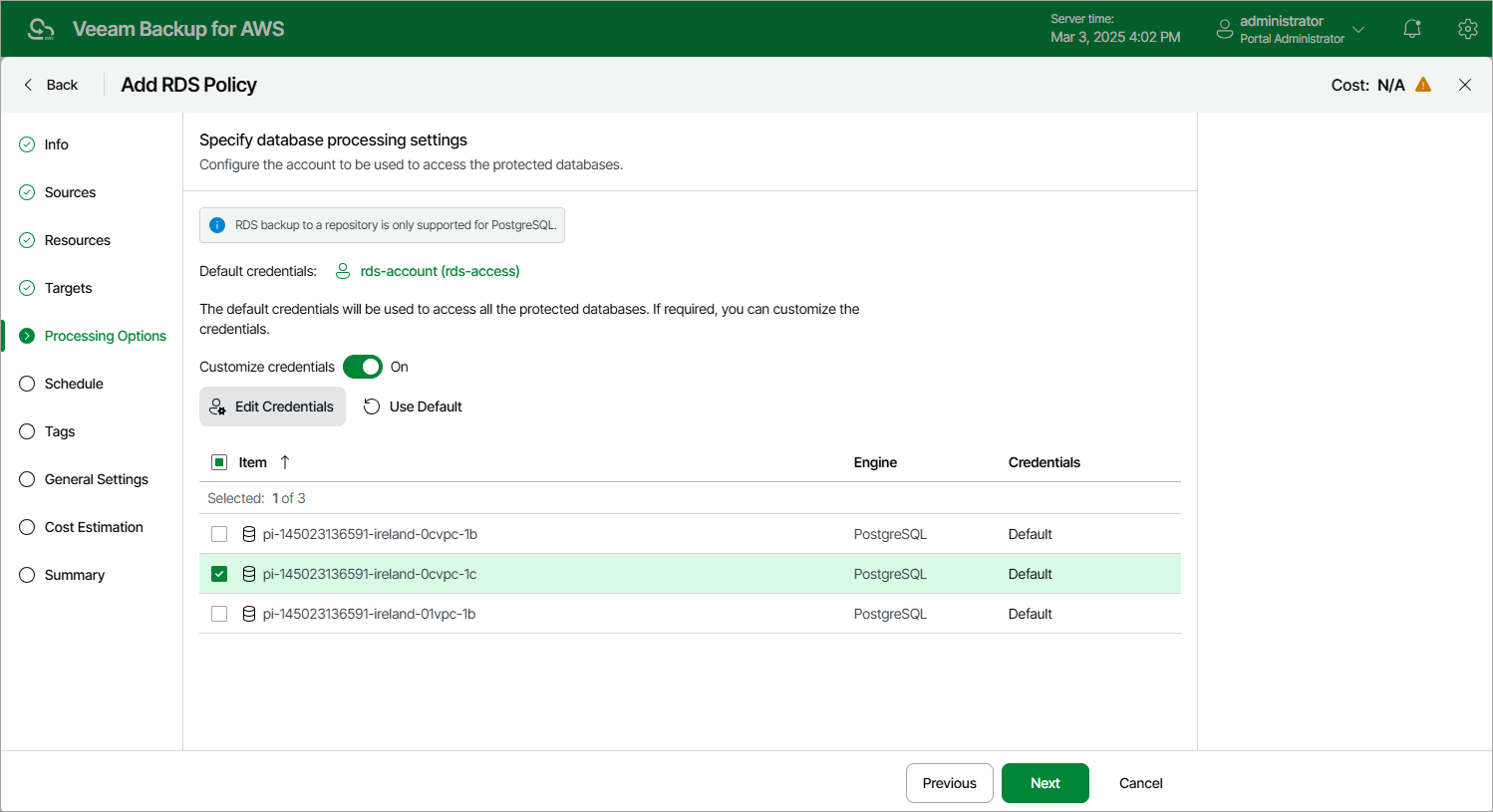Image resolution: width=1493 pixels, height=812 pixels.
Task: Click database icon for ireland-01vpc-1b
Action: [x=249, y=614]
